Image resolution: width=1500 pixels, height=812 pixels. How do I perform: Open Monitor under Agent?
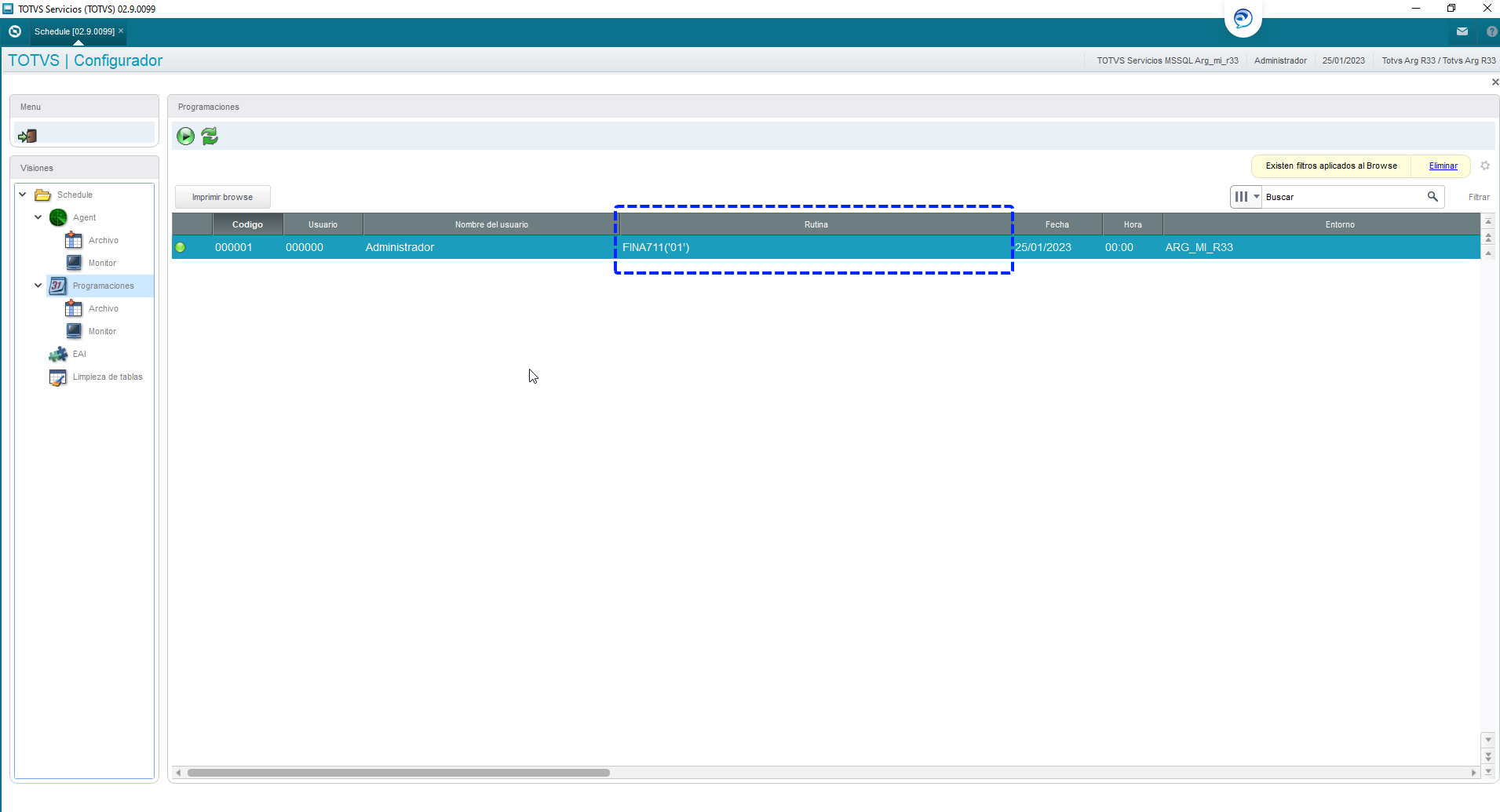[x=102, y=263]
